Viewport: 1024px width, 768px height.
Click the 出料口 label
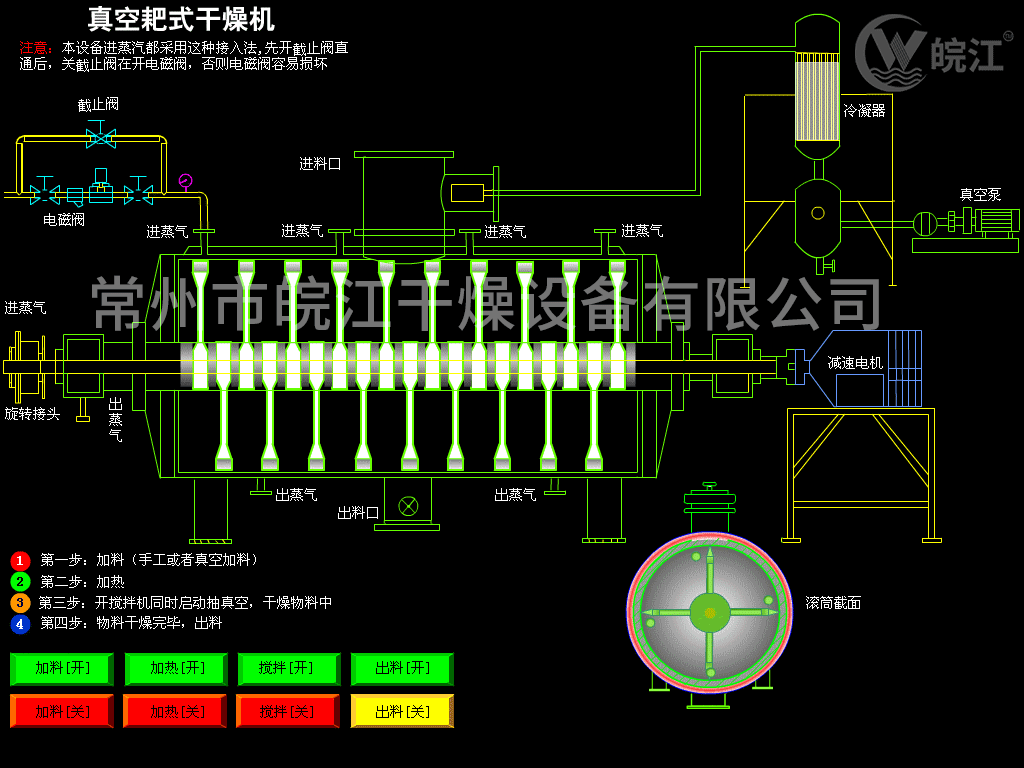(358, 513)
